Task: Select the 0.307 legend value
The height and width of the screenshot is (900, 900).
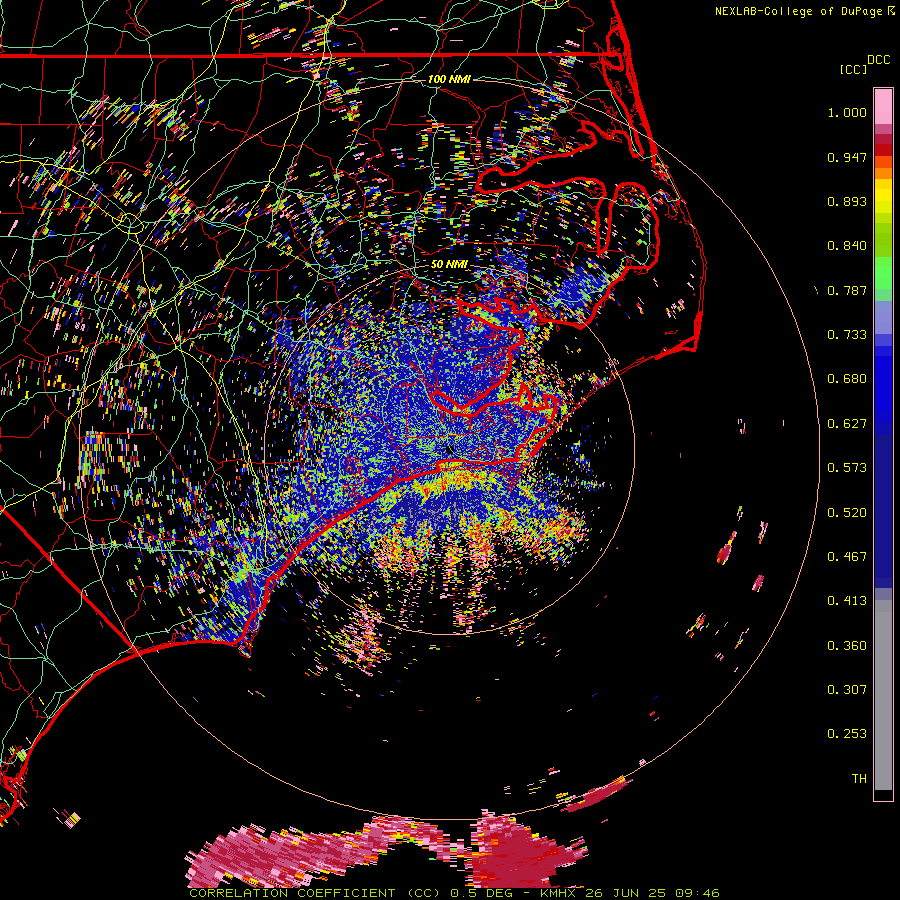Action: pyautogui.click(x=847, y=690)
